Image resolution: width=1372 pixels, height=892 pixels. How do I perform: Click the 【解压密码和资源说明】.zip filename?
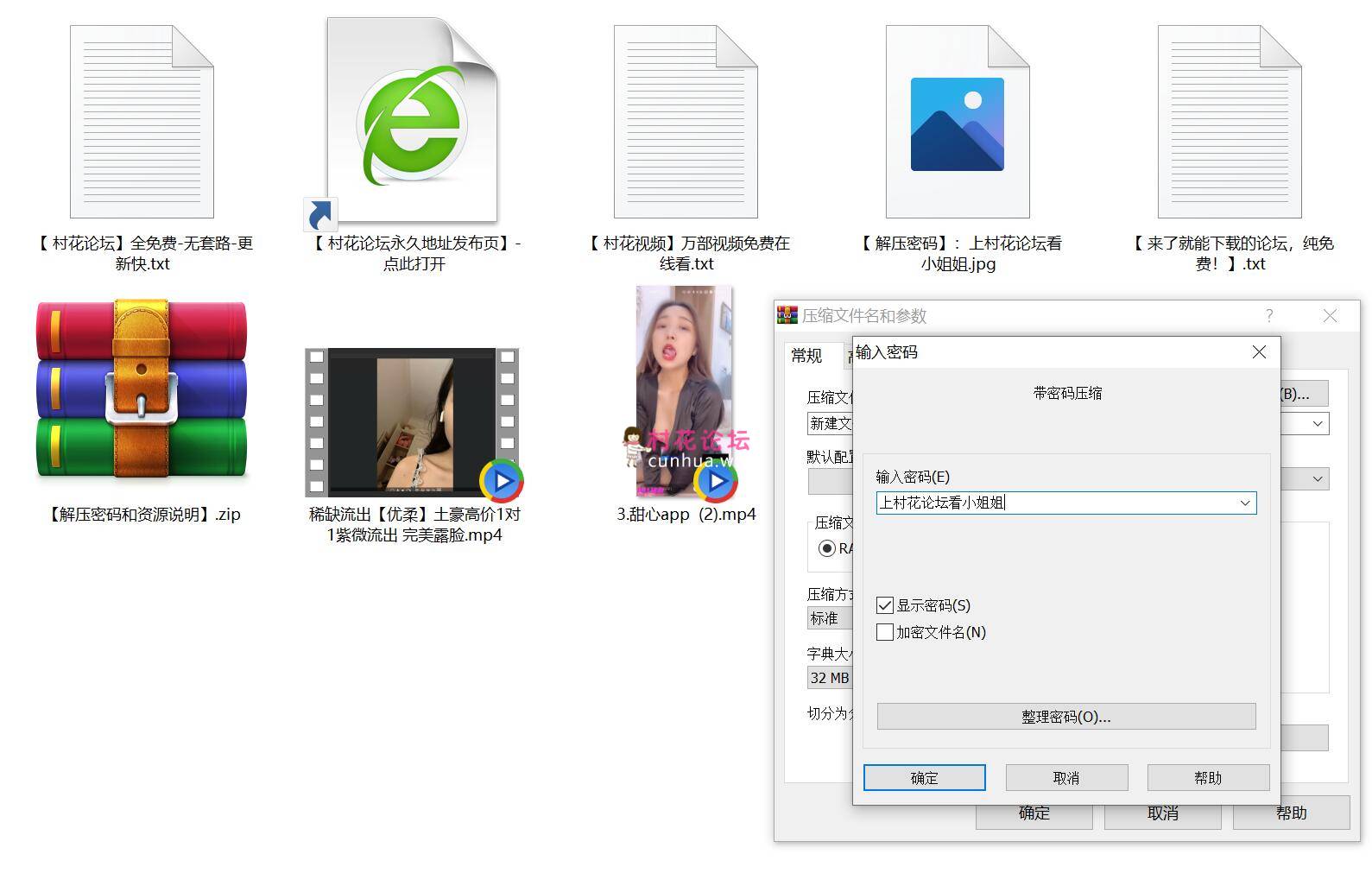(142, 515)
